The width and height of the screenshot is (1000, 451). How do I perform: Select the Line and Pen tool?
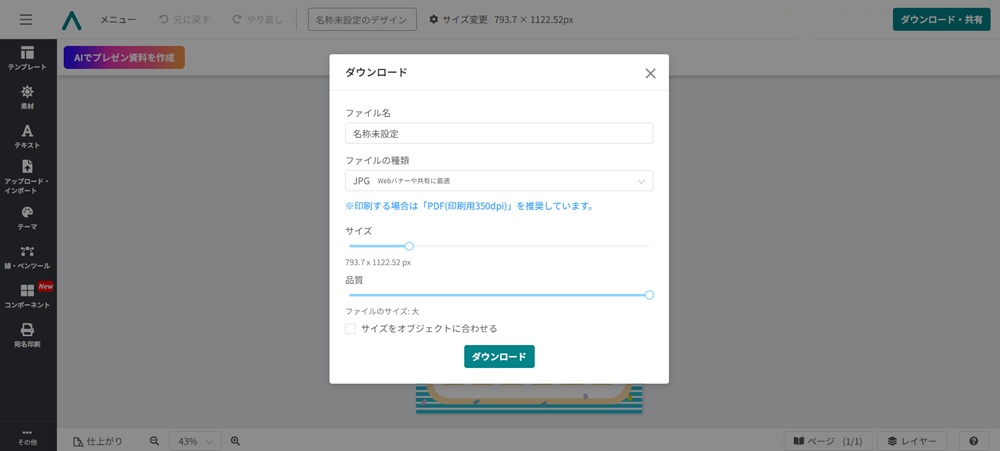click(27, 257)
